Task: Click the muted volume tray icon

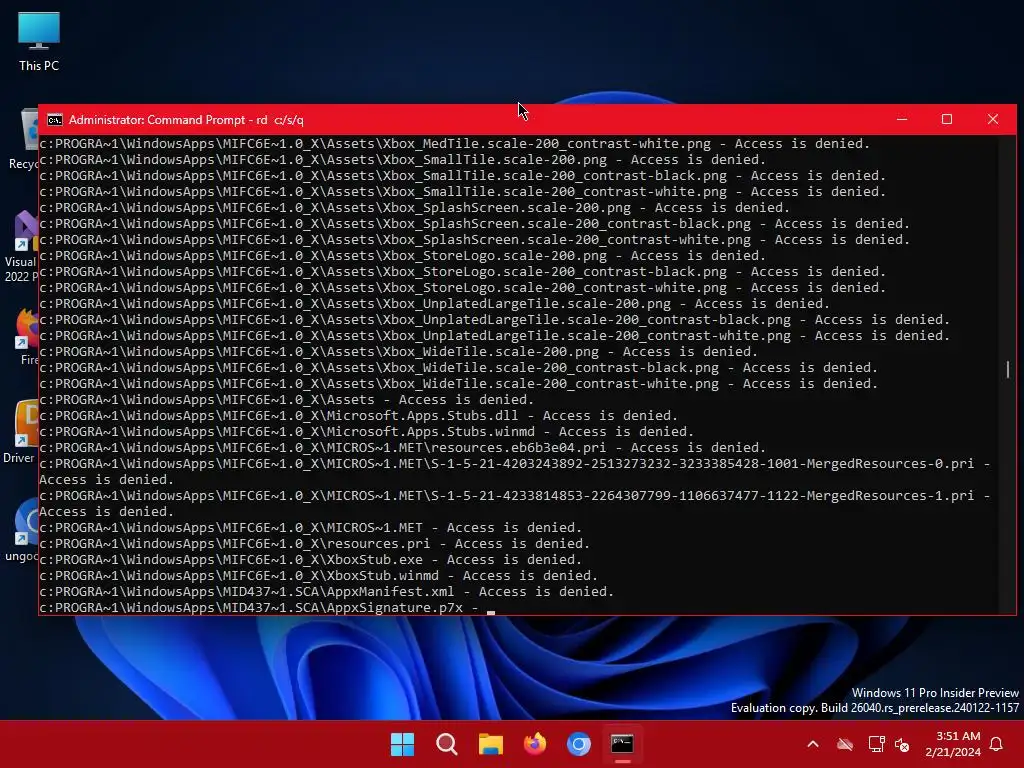Action: click(x=902, y=744)
